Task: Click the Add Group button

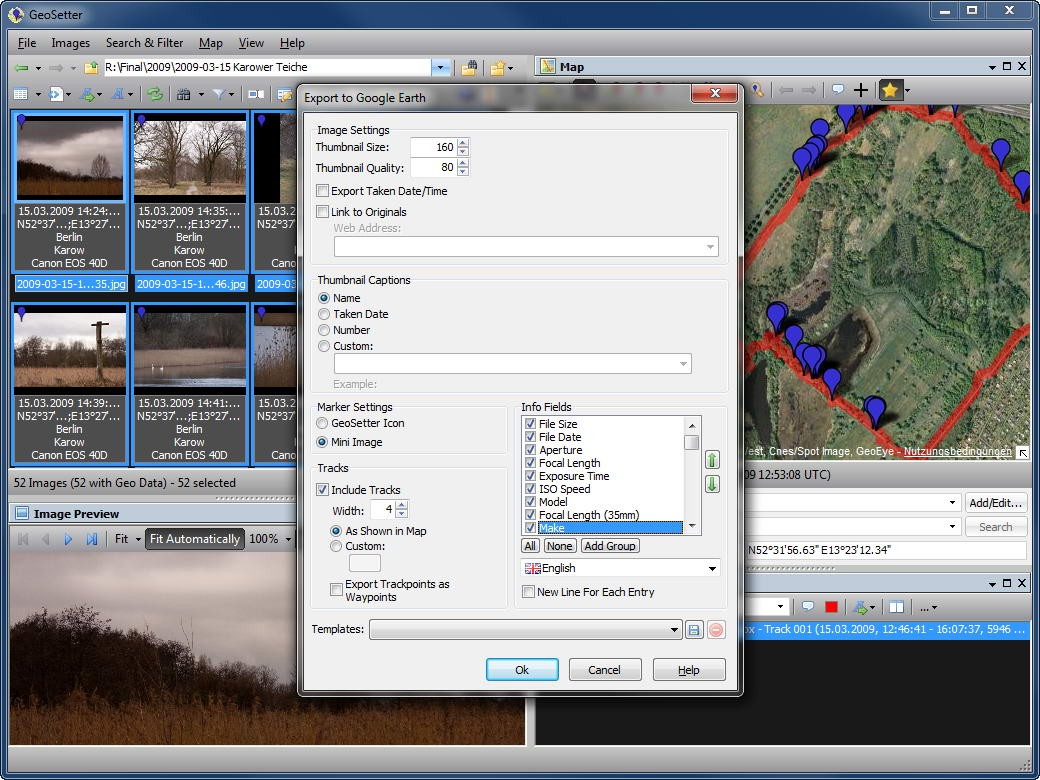Action: (x=610, y=546)
